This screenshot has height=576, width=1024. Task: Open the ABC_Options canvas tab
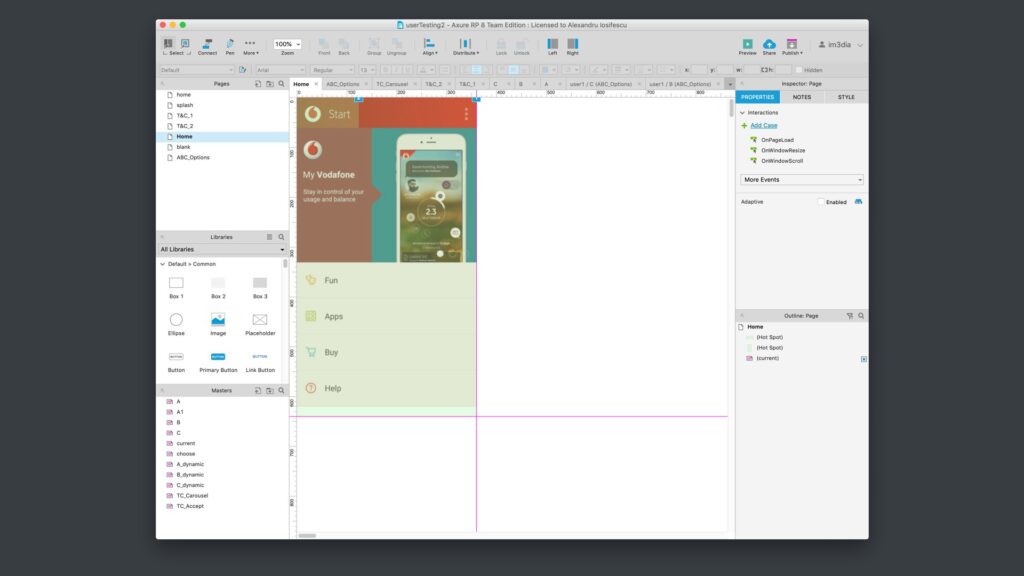(x=342, y=84)
